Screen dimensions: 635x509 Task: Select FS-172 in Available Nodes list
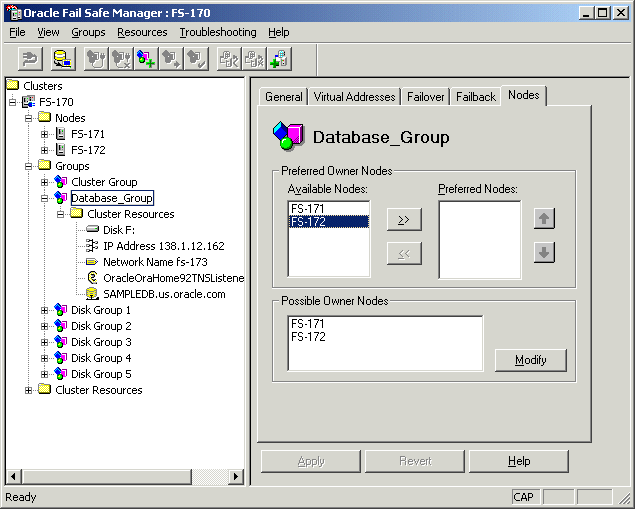pos(328,221)
